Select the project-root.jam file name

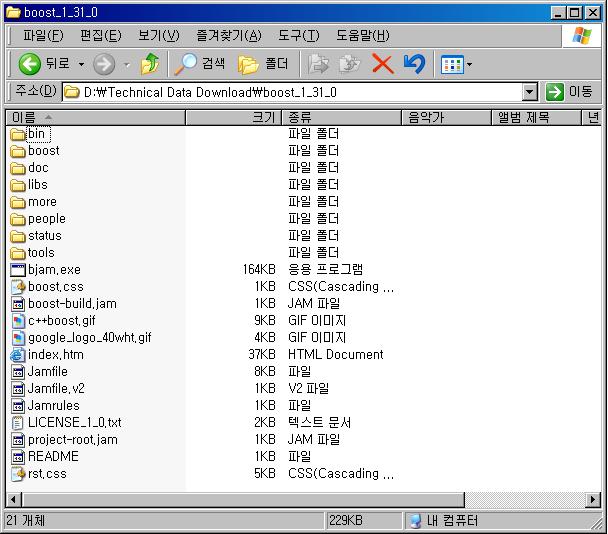coord(73,440)
